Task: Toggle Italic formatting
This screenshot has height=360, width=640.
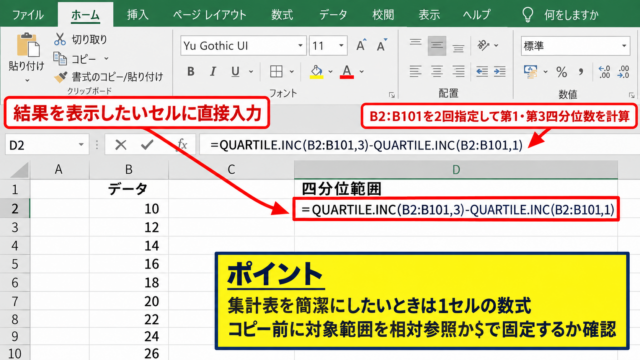Action: [x=213, y=72]
